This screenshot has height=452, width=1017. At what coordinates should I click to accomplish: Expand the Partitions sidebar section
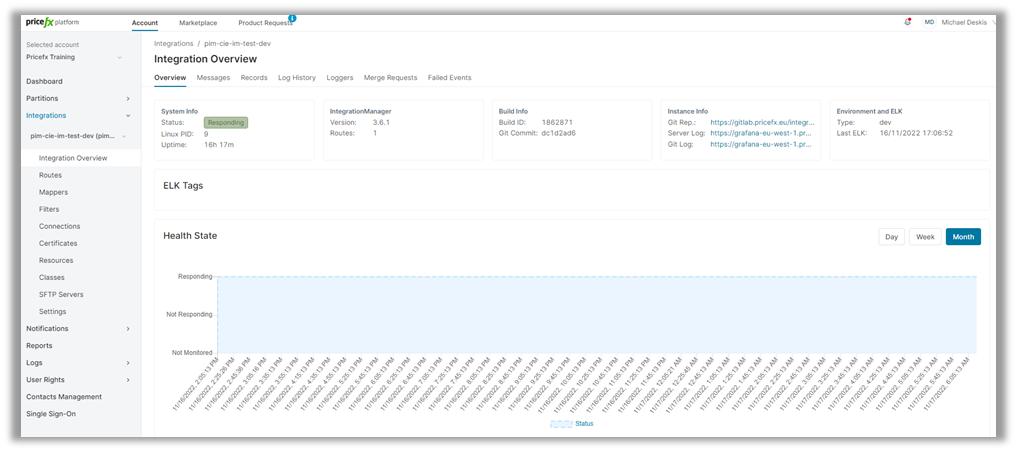point(127,99)
